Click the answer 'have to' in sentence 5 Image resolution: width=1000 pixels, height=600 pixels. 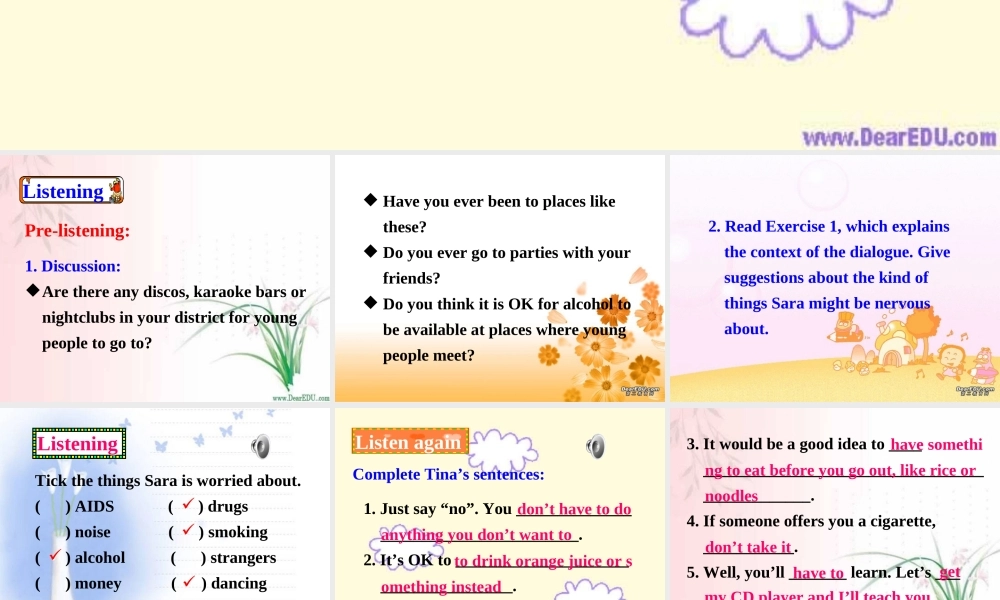point(818,573)
